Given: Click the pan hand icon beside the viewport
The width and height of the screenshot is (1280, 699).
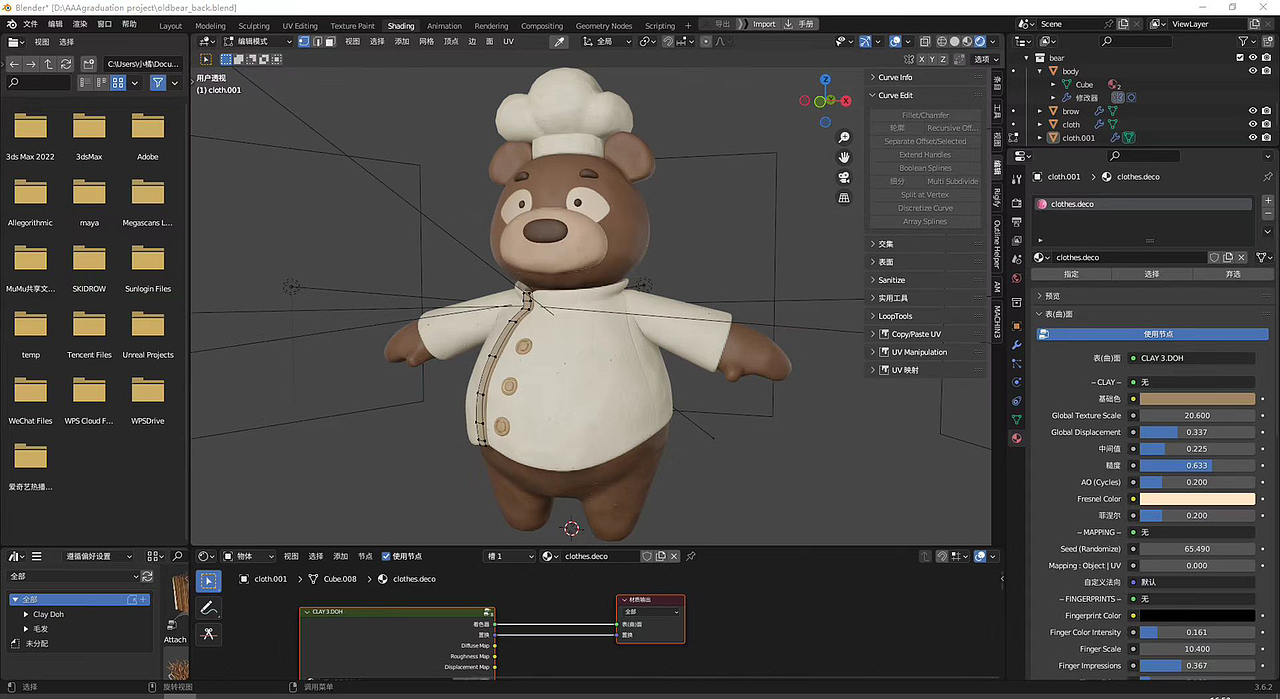Looking at the screenshot, I should pos(843,157).
